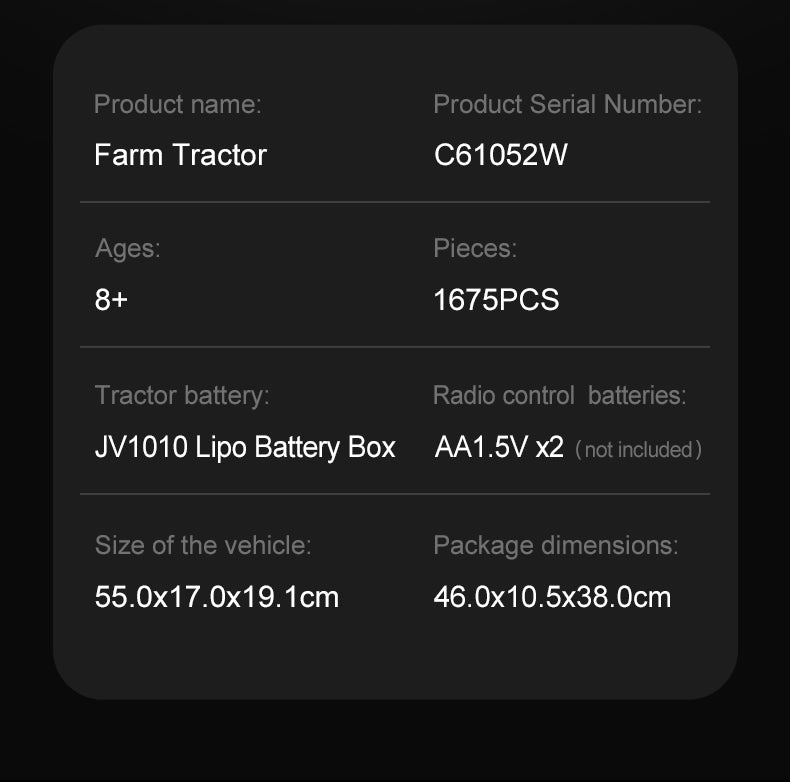
Task: Click the divider line below Farm Tractor row
Action: point(395,202)
